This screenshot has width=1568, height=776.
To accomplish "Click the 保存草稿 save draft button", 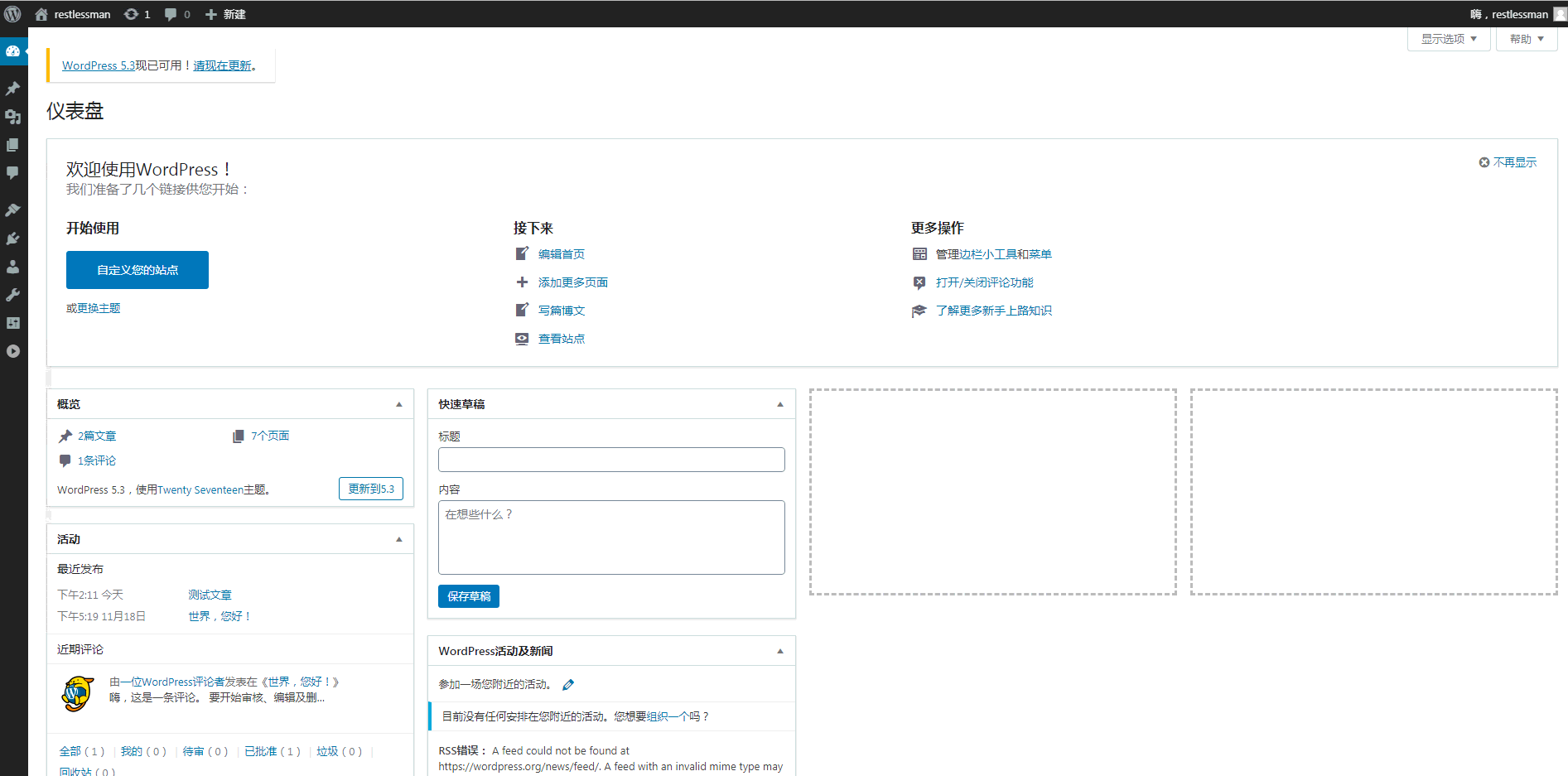I will (469, 596).
